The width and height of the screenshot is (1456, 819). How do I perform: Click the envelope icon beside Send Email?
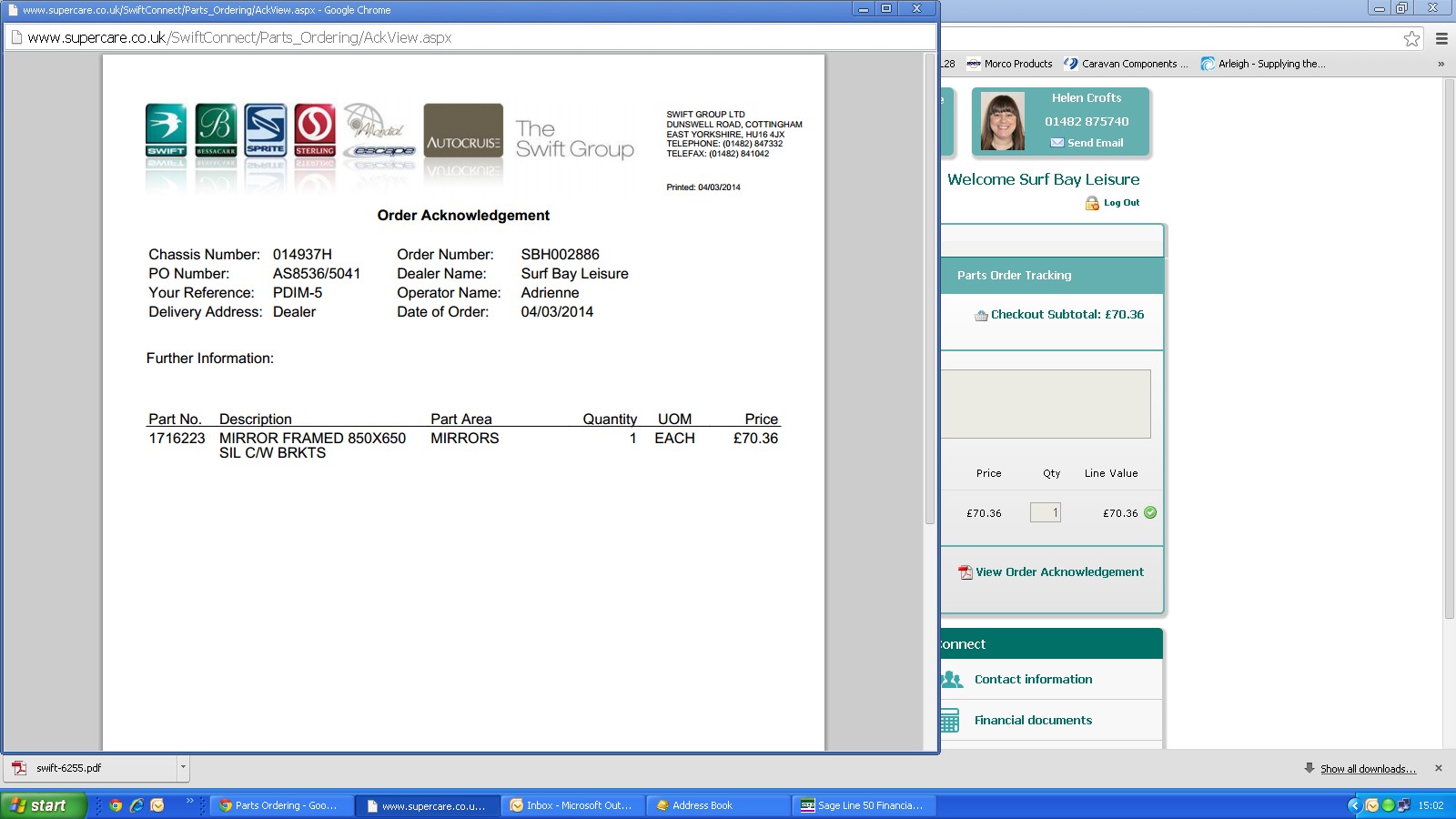1057,143
